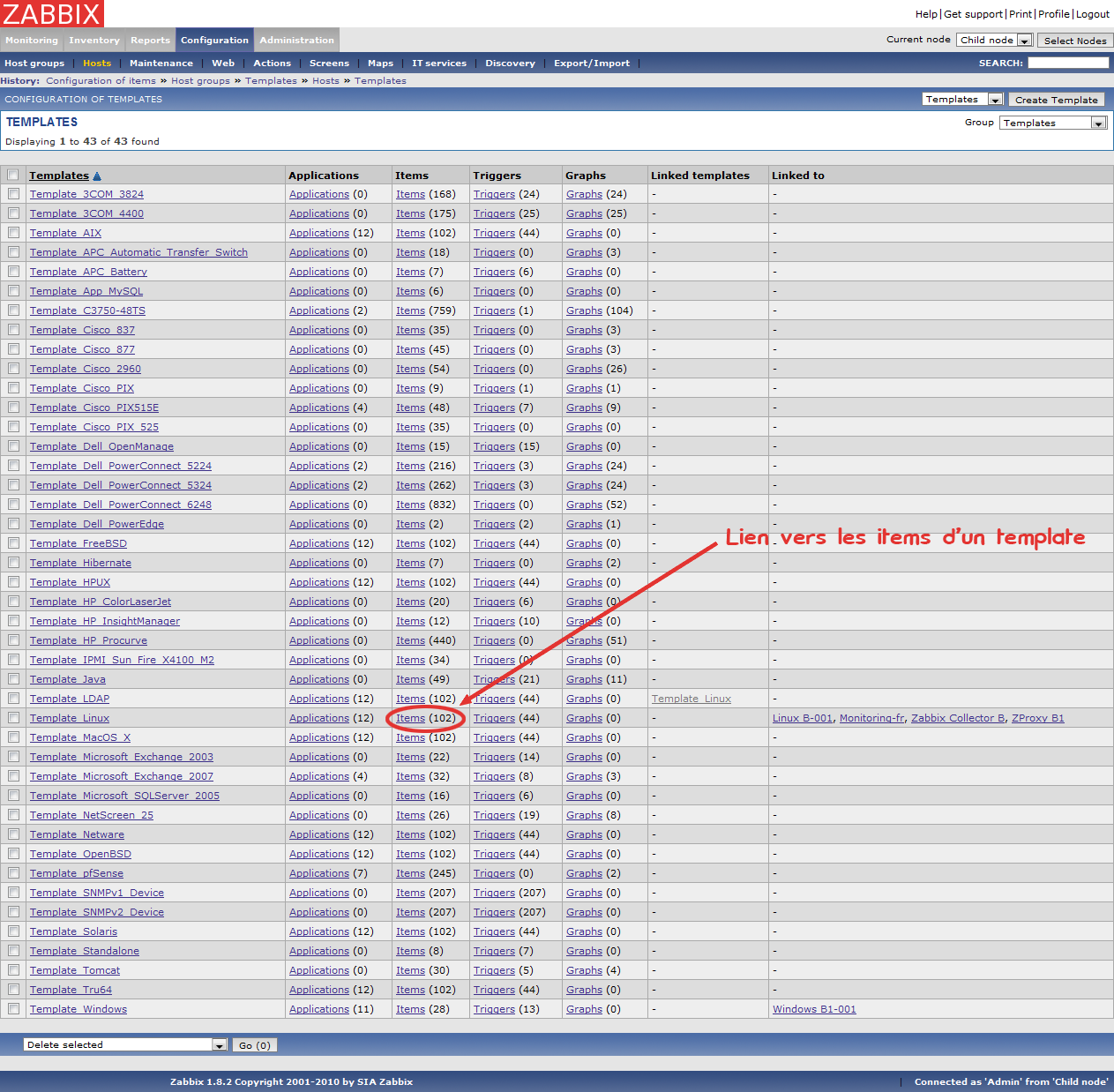The image size is (1114, 1092).
Task: Switch to the Monitoring tab
Action: 32,41
